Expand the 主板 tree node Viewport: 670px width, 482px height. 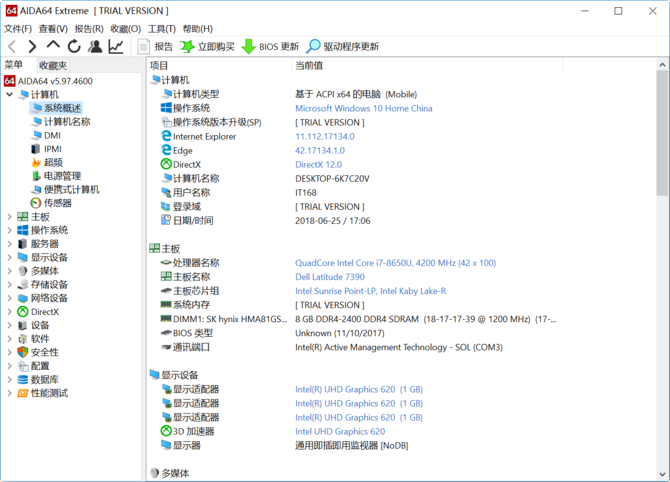tap(9, 217)
